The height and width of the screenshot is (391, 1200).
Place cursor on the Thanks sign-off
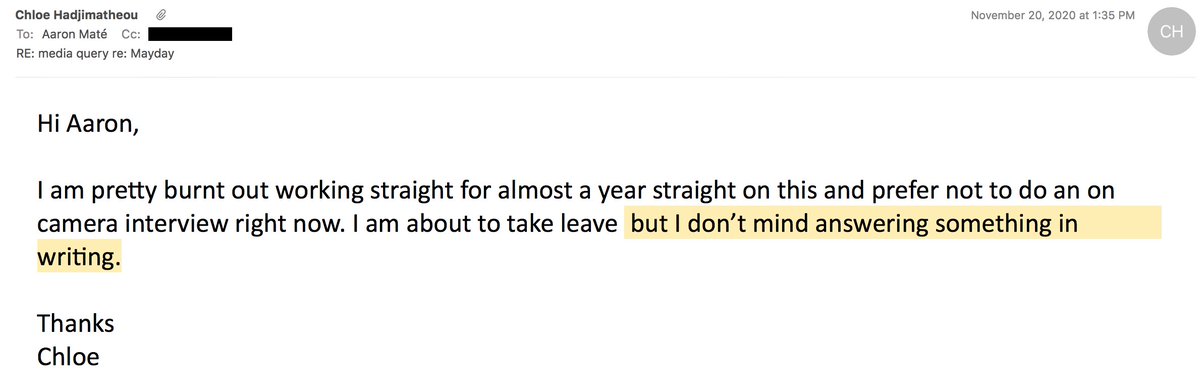click(x=75, y=324)
